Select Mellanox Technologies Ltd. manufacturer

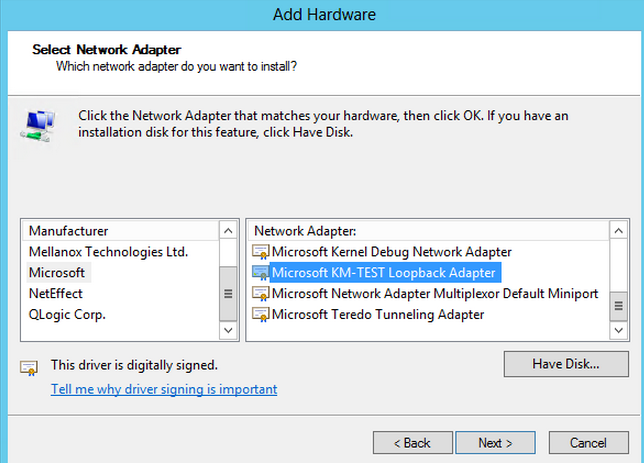108,252
